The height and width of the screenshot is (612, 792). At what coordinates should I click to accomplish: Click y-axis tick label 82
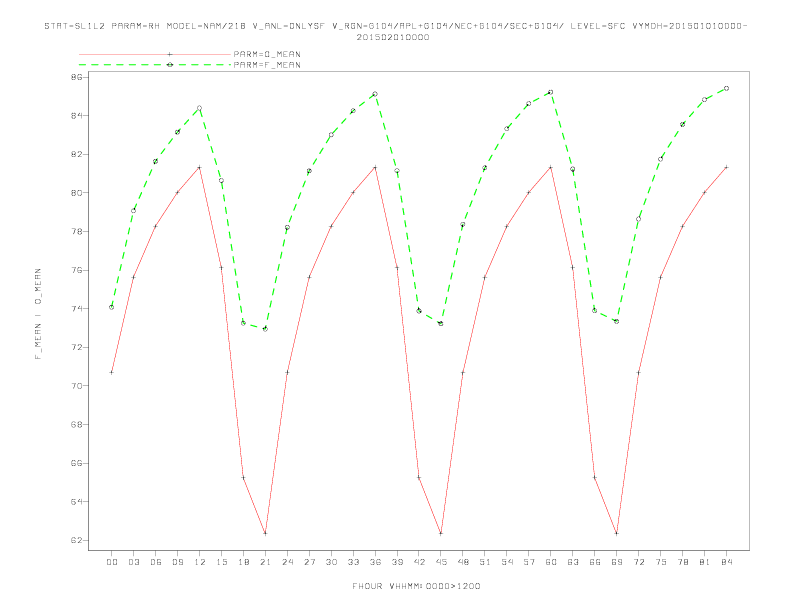point(76,155)
